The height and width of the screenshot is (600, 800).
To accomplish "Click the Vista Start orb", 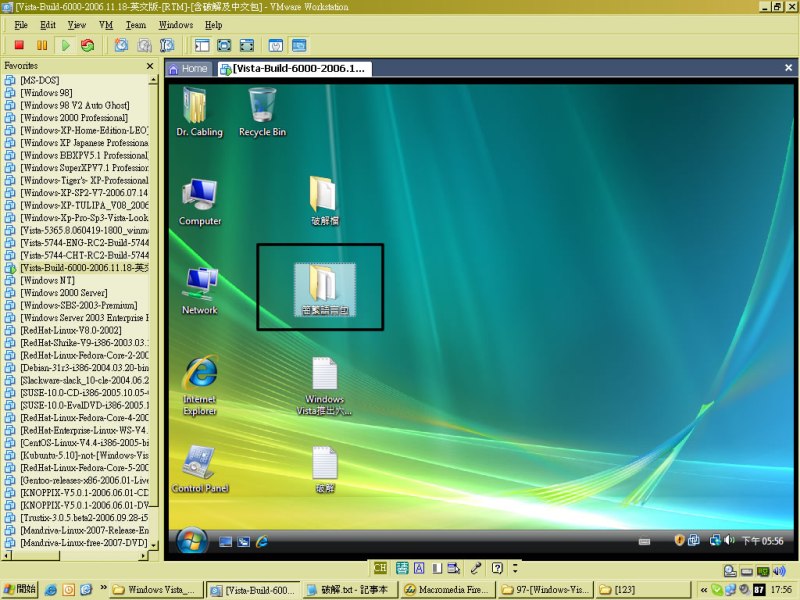I will click(192, 540).
